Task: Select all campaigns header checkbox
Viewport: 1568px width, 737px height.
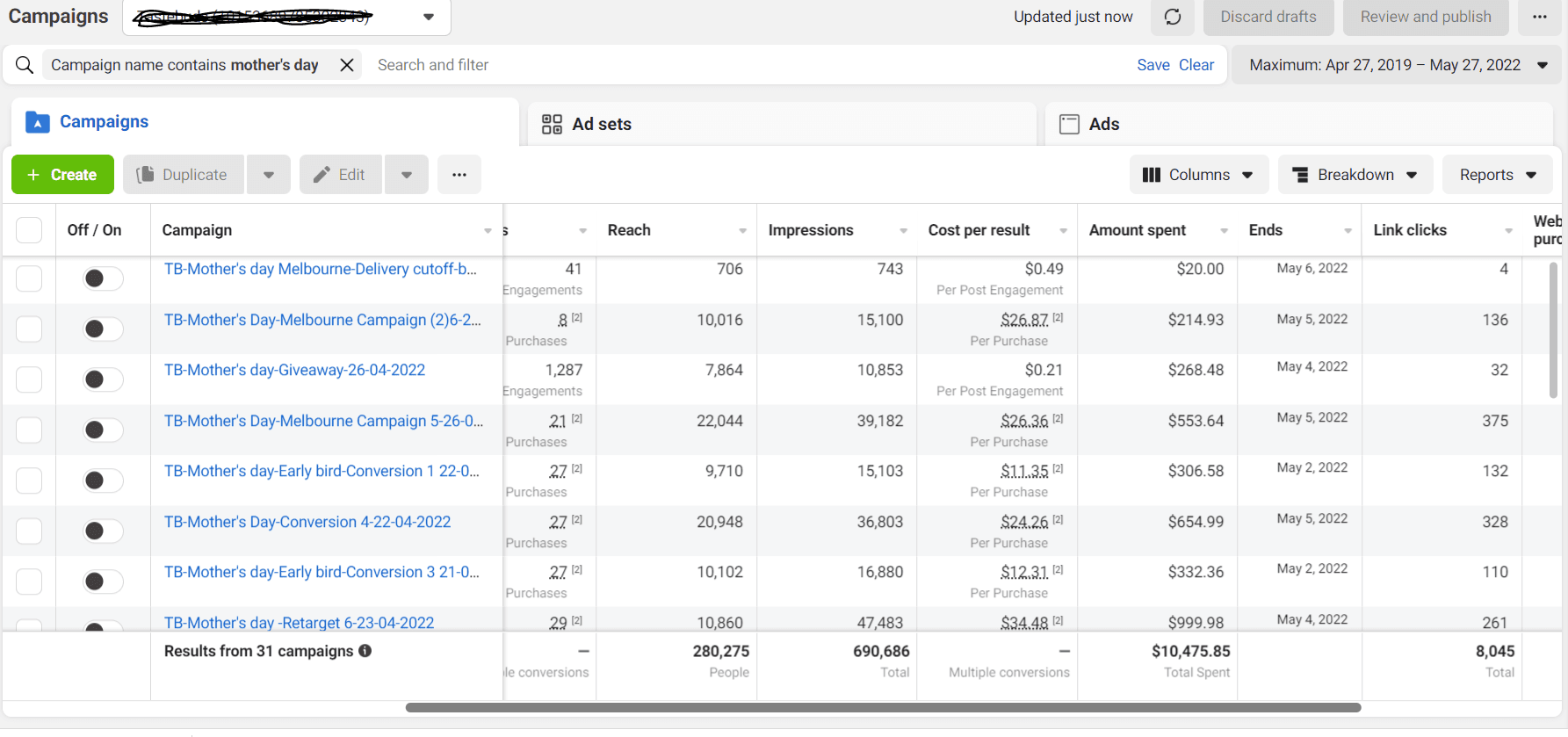Action: pos(29,230)
